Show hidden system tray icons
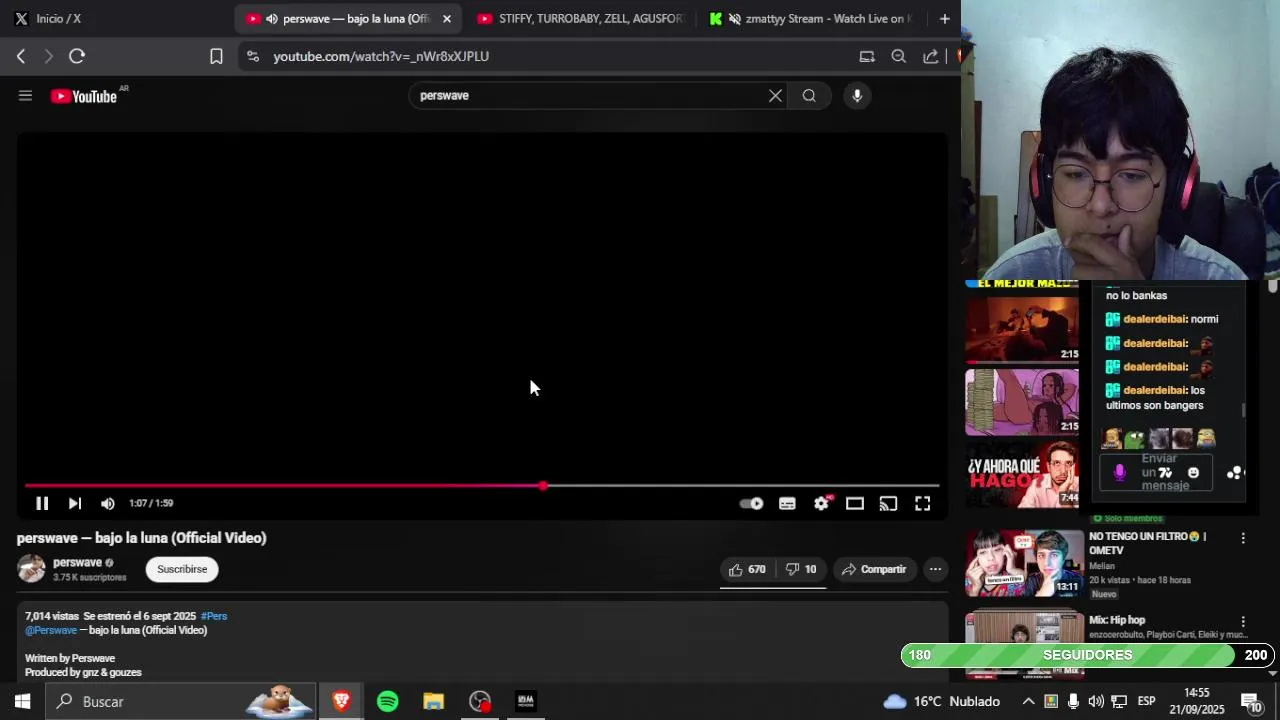 tap(1028, 701)
